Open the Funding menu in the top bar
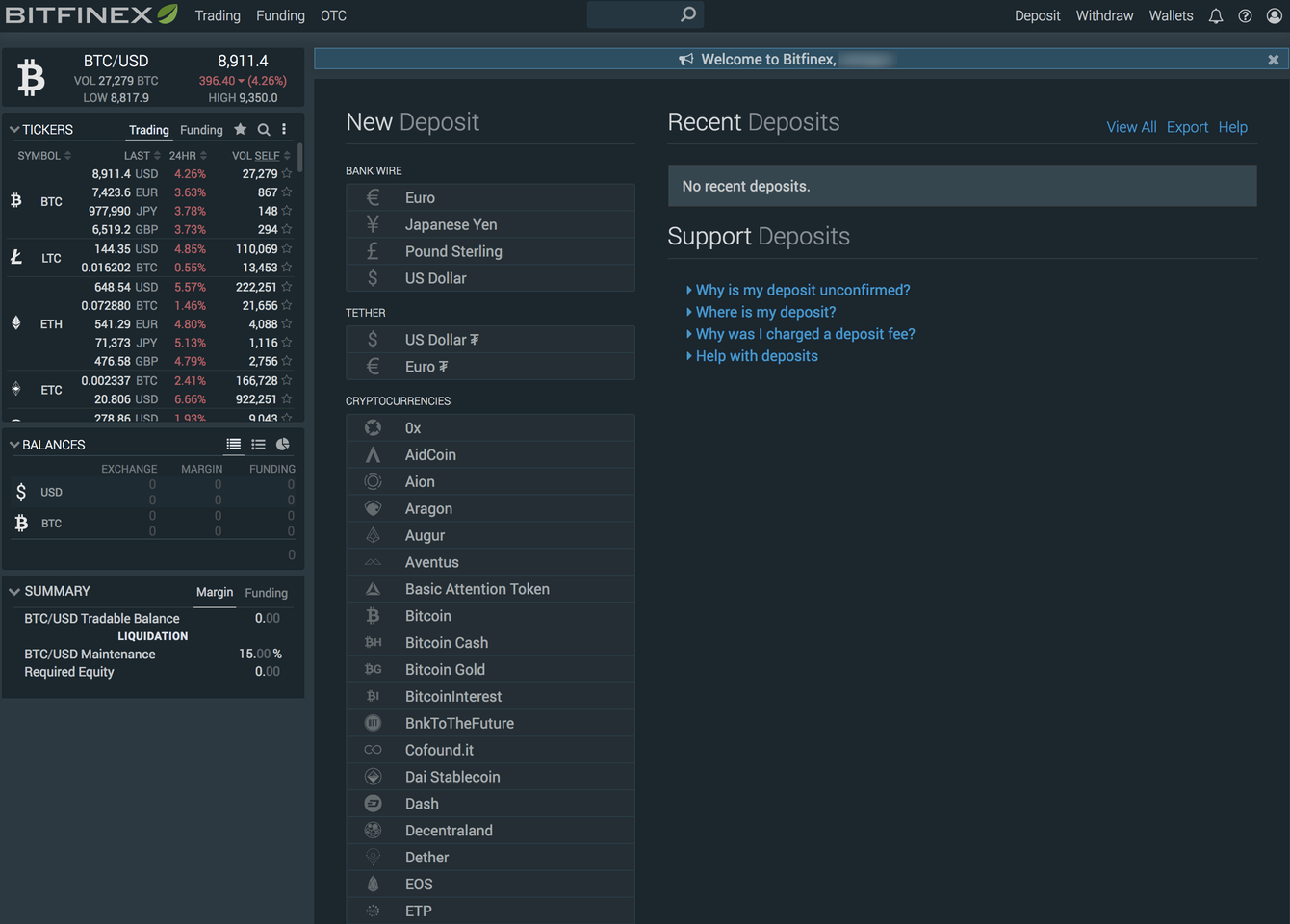The image size is (1290, 924). 280,15
